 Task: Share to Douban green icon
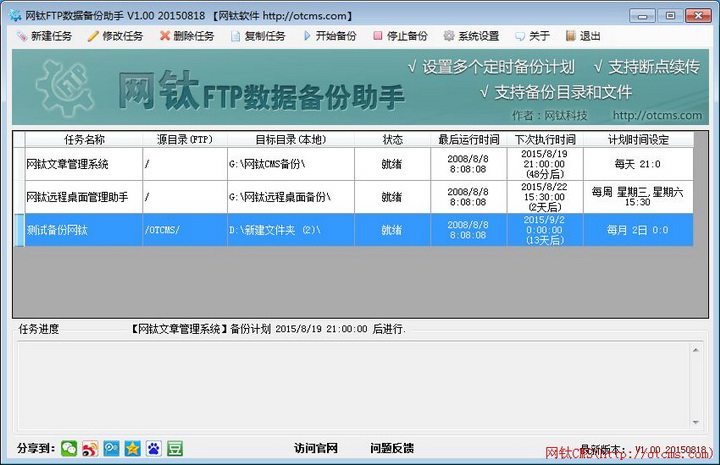click(174, 448)
